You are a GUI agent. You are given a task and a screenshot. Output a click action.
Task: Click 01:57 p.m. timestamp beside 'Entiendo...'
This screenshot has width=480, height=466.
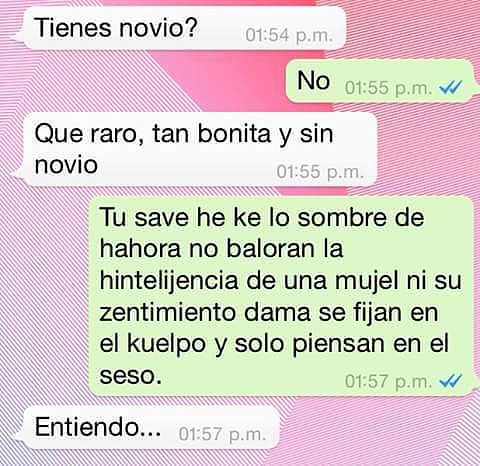coord(222,434)
